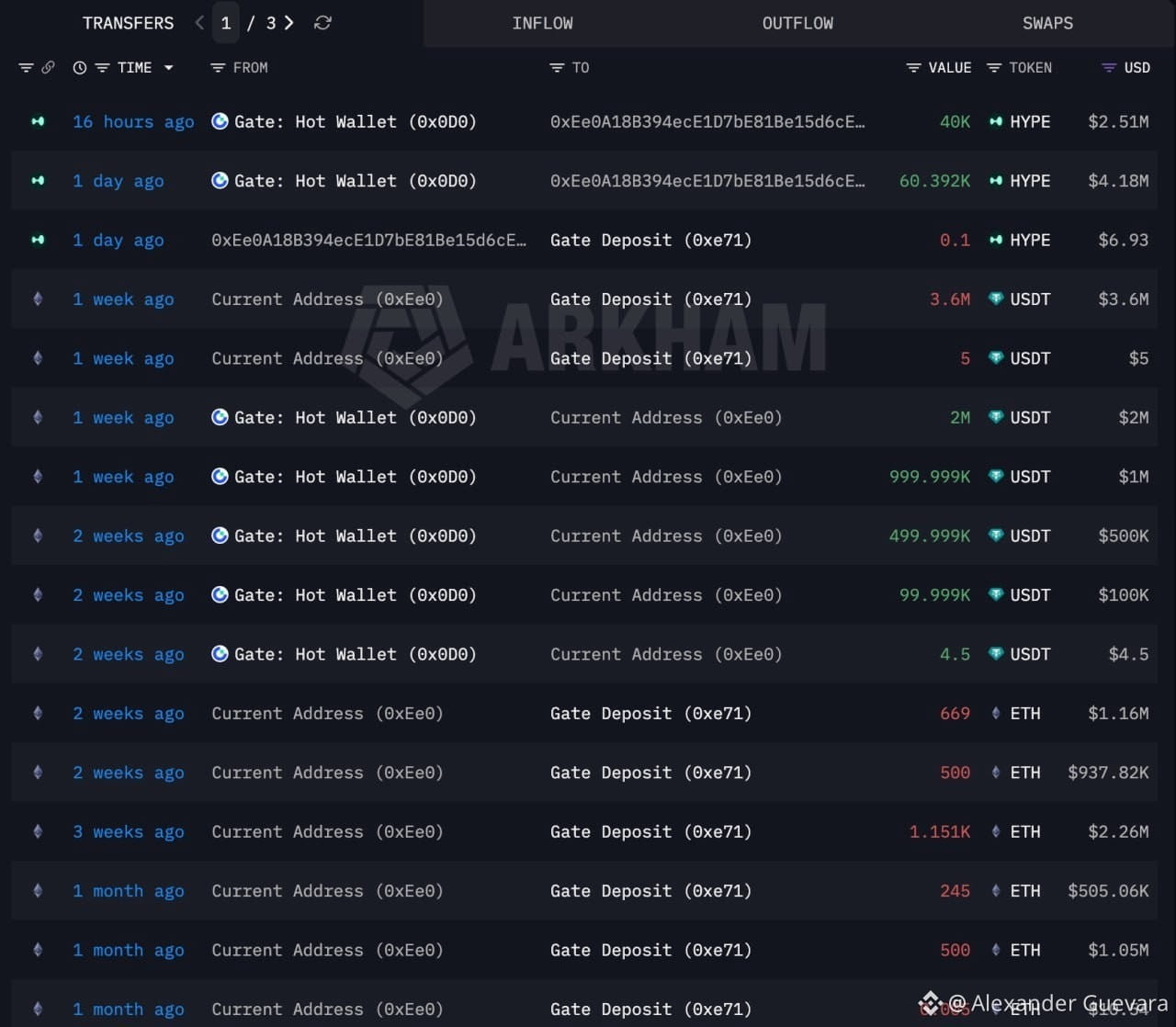Open the 3 weeks ago transaction link

(x=128, y=831)
